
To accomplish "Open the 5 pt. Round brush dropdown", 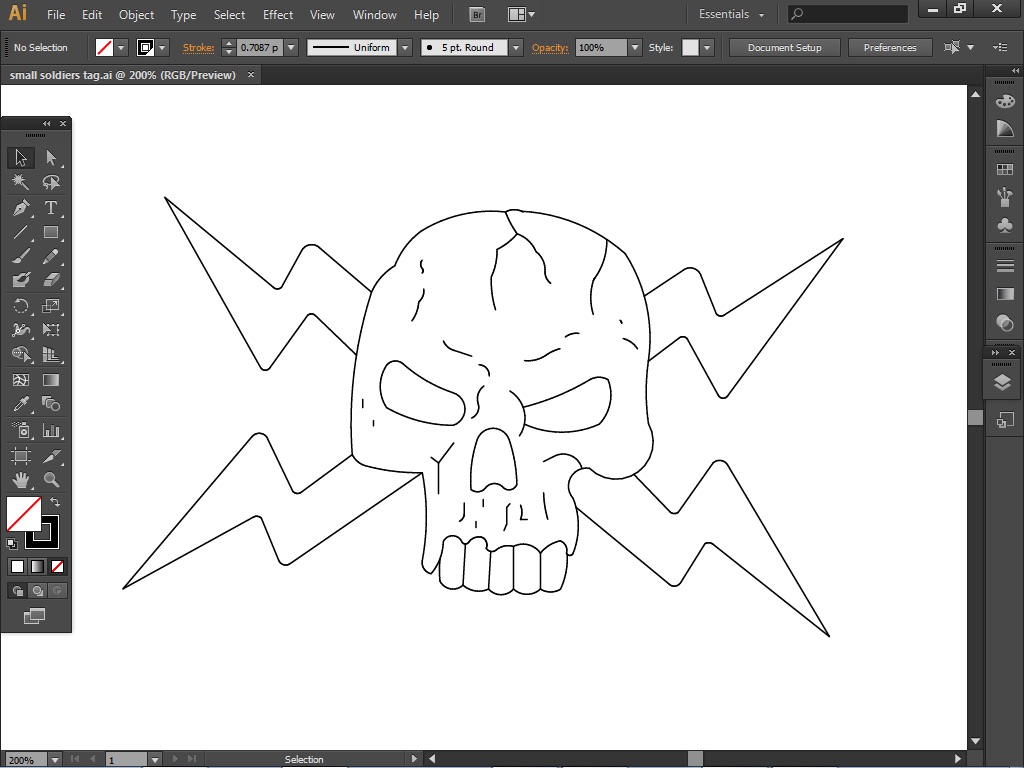I will click(516, 48).
